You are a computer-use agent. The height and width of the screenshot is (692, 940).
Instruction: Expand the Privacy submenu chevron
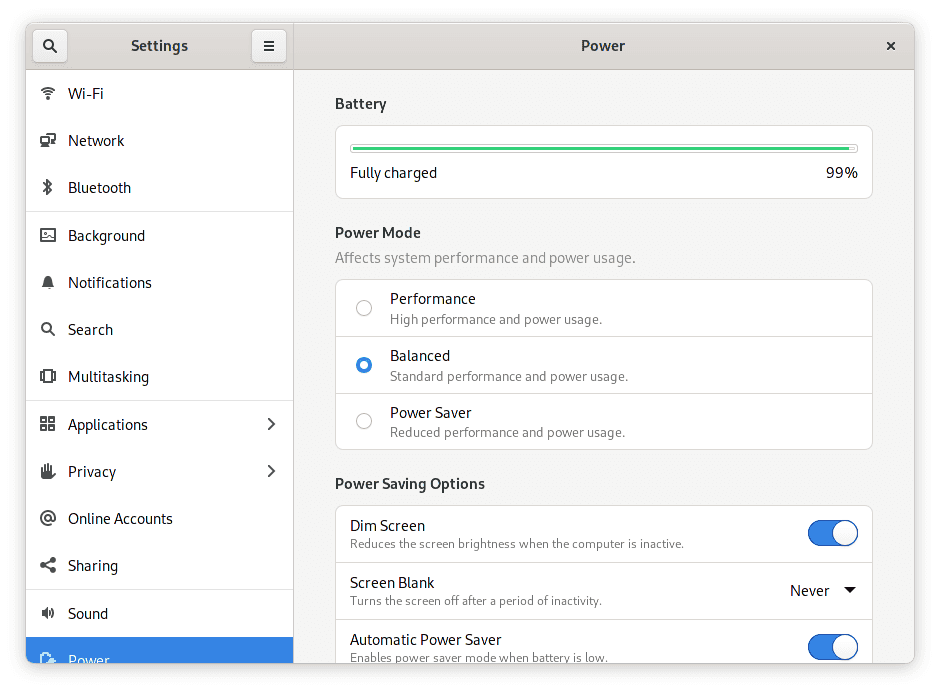pyautogui.click(x=271, y=472)
